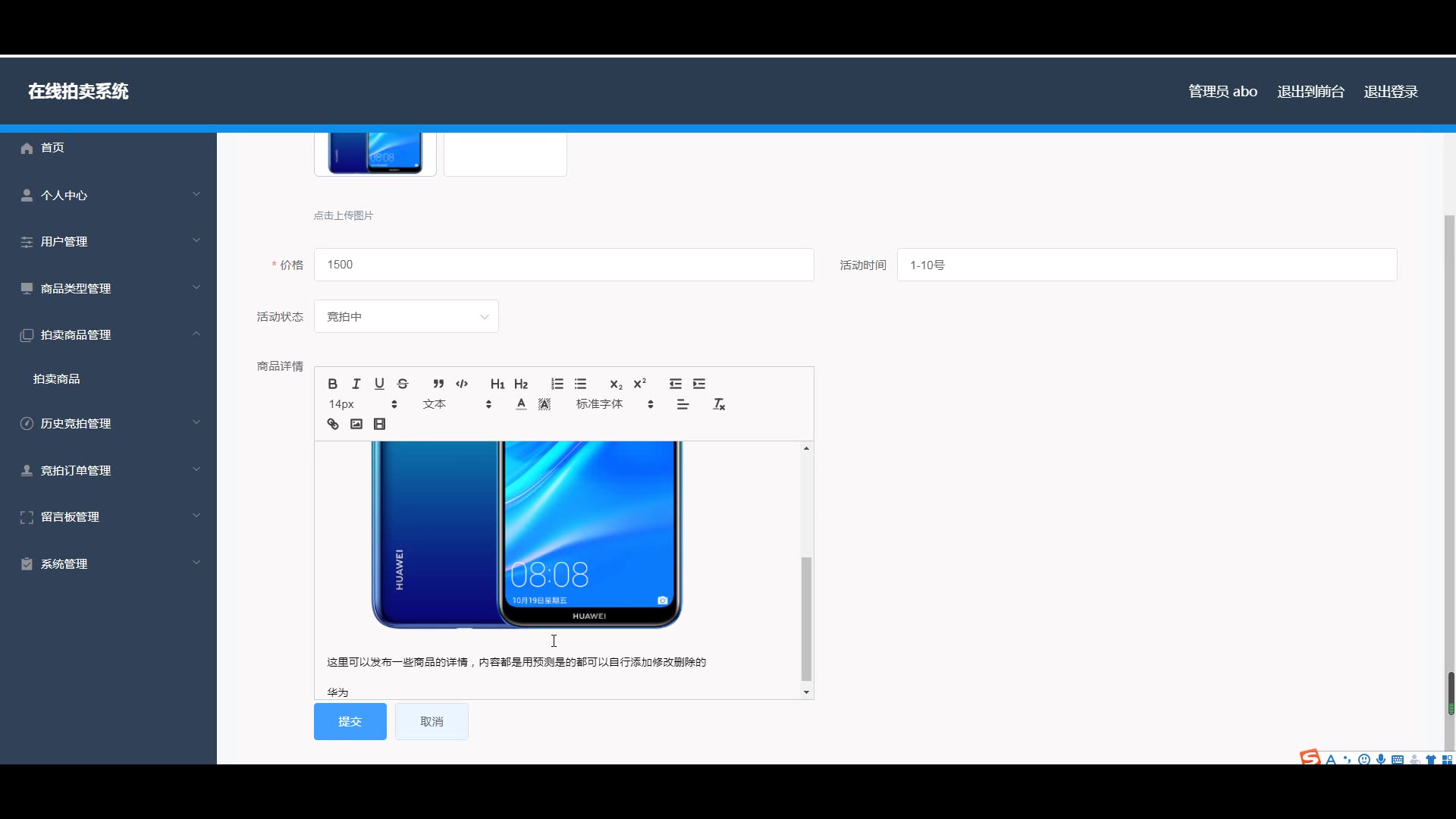The width and height of the screenshot is (1456, 819).
Task: Clear formatting from selected text
Action: (x=719, y=404)
